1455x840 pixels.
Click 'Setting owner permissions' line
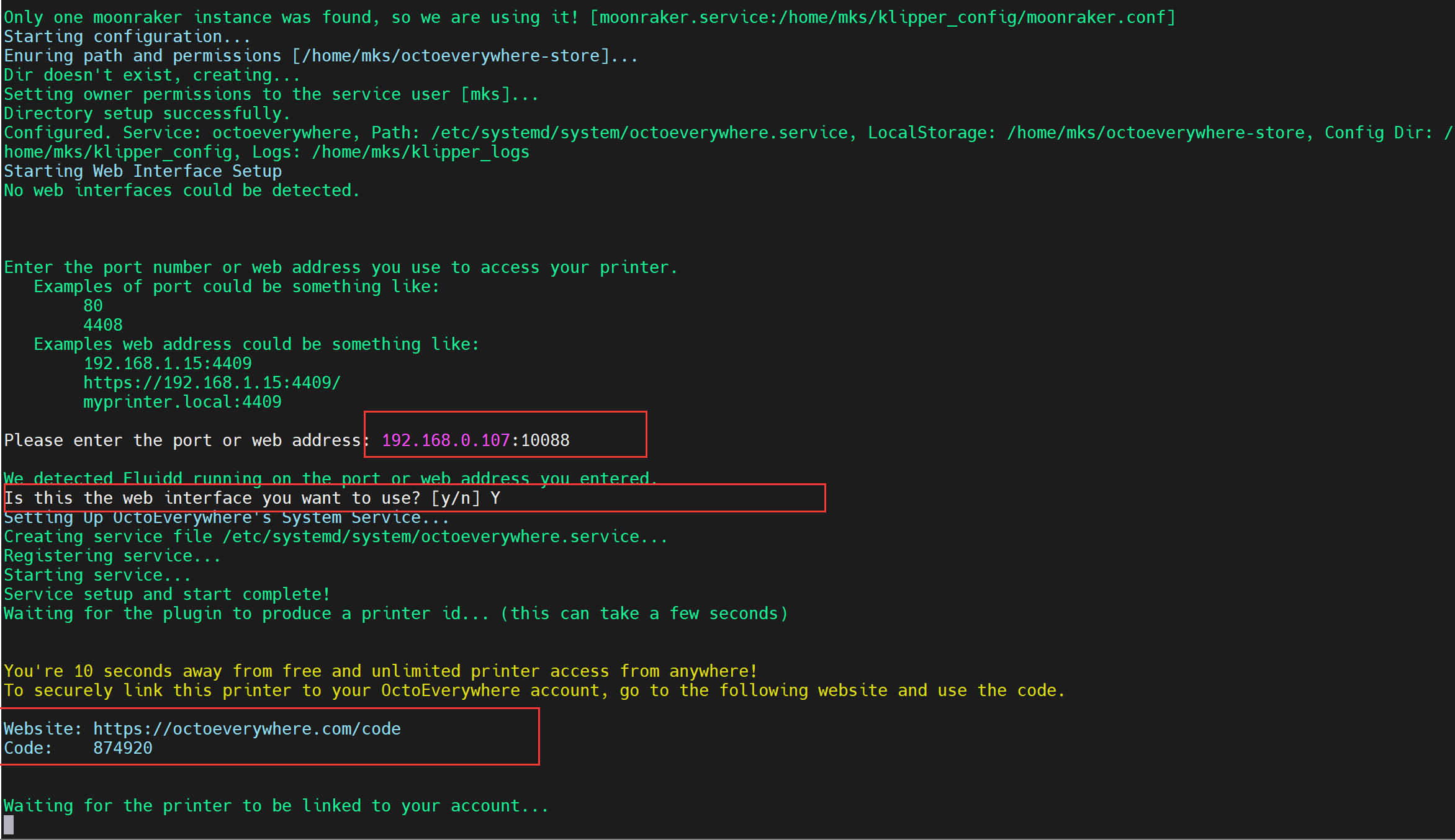(x=271, y=94)
